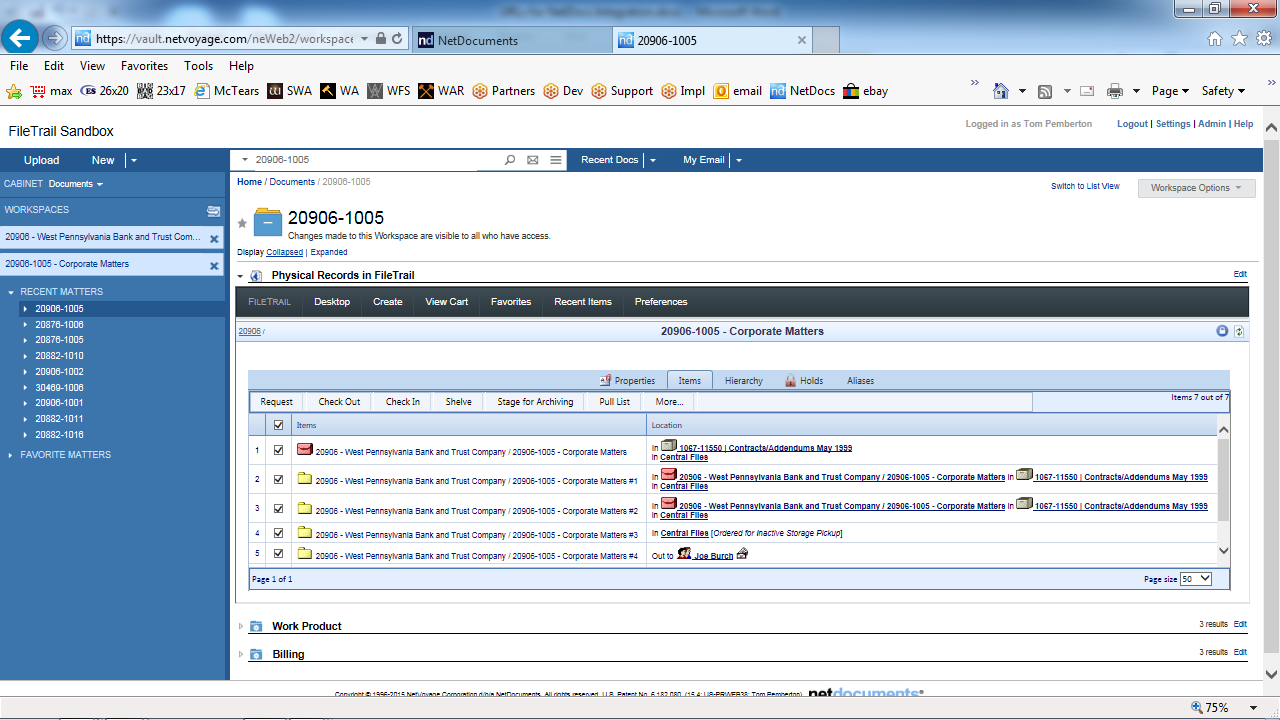
Task: Open the dropdown arrow next to New
Action: [134, 160]
